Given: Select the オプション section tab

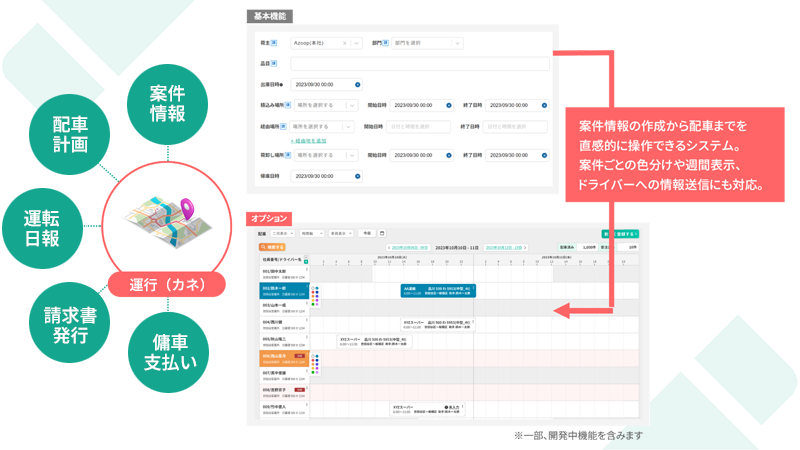Looking at the screenshot, I should (270, 217).
